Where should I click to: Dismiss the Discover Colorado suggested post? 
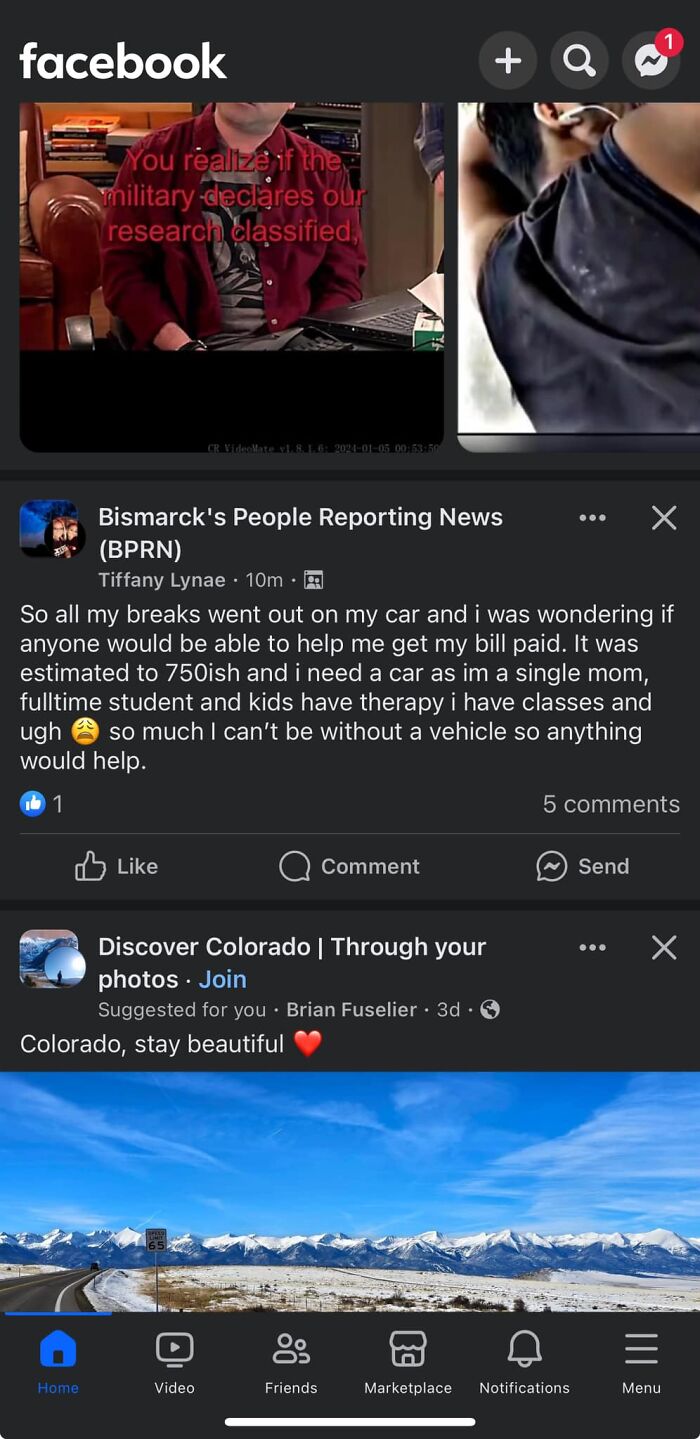pos(664,947)
